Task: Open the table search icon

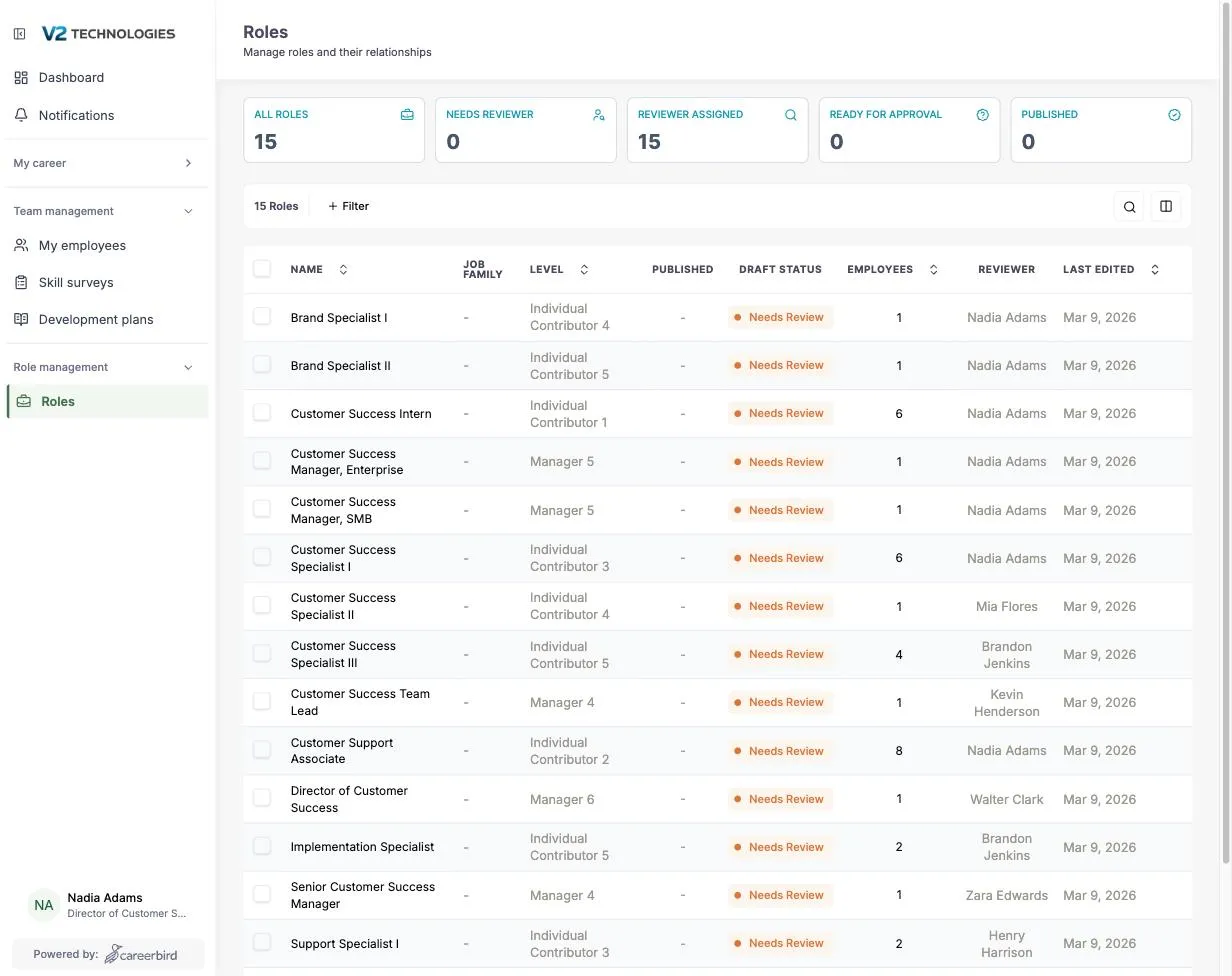Action: coord(1130,207)
